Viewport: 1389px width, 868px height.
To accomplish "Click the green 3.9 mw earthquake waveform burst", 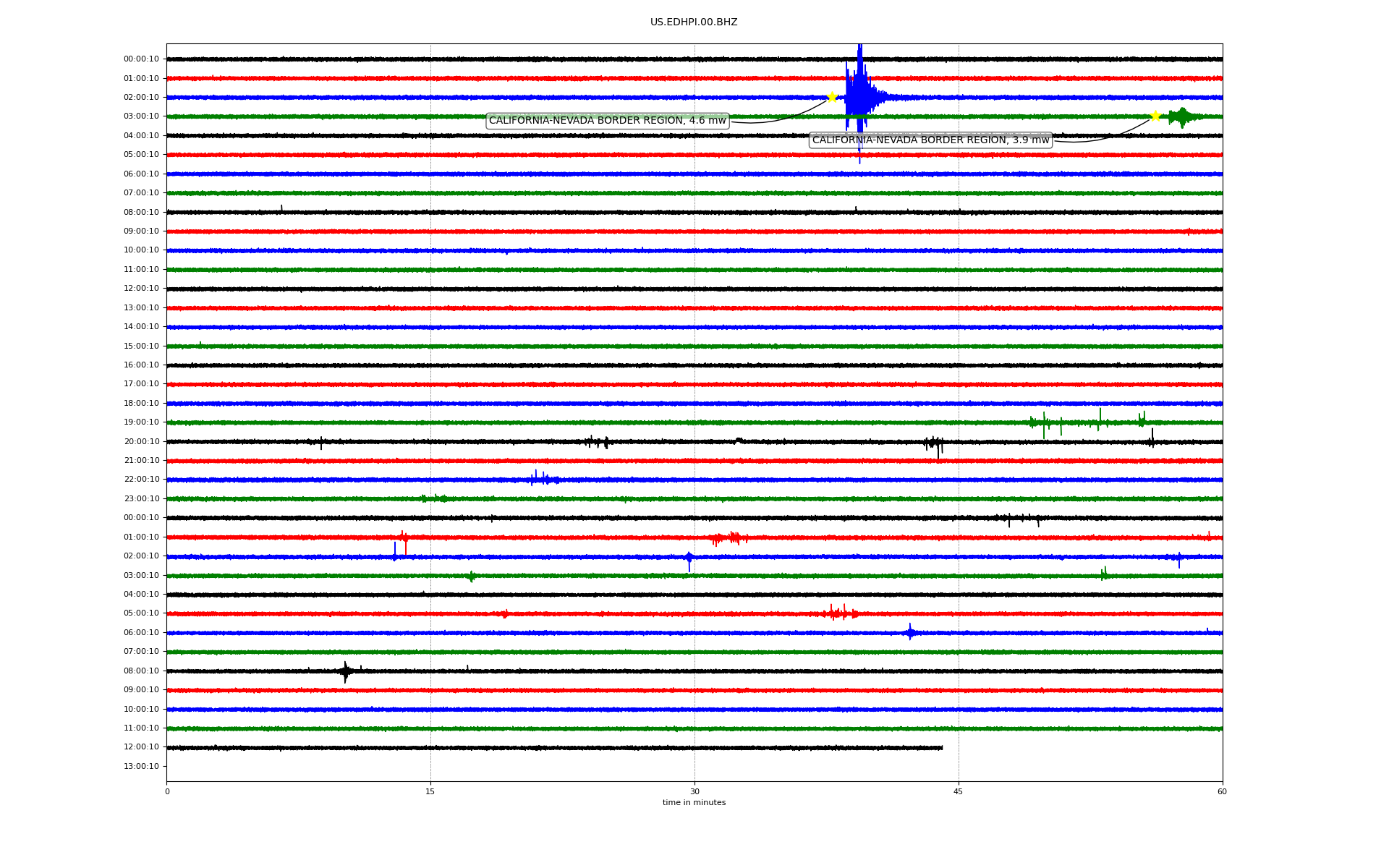I will (1181, 116).
